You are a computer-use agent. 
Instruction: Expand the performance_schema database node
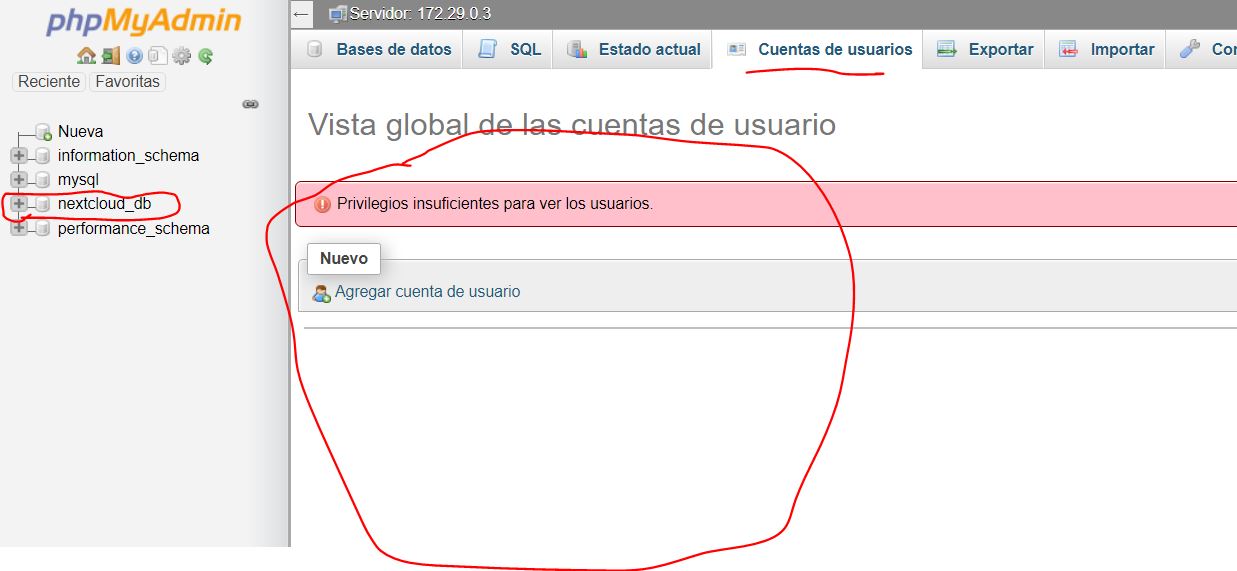pos(18,228)
